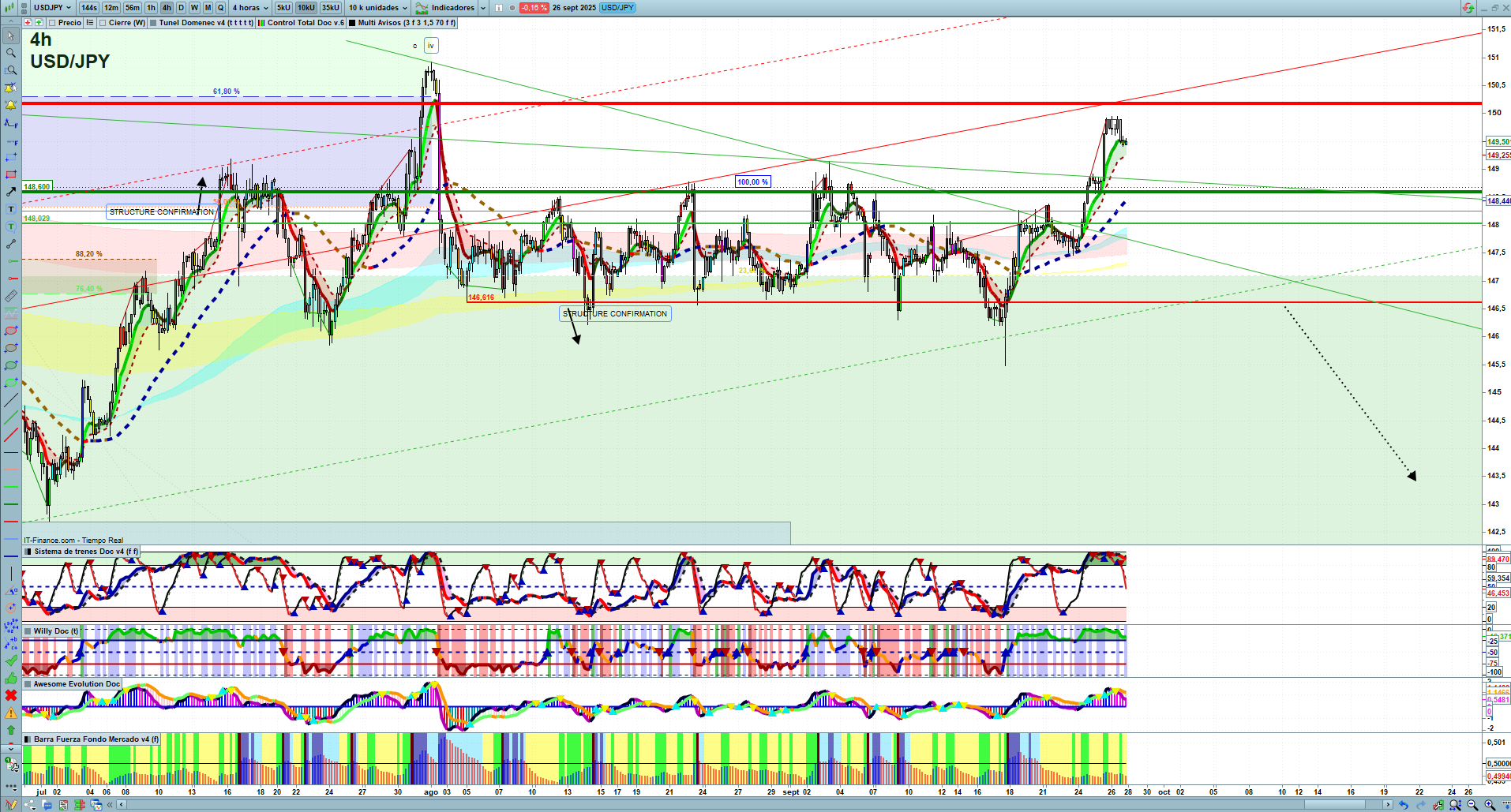Screen dimensions: 1511x812
Task: Click the red X delete icon
Action: [11, 695]
